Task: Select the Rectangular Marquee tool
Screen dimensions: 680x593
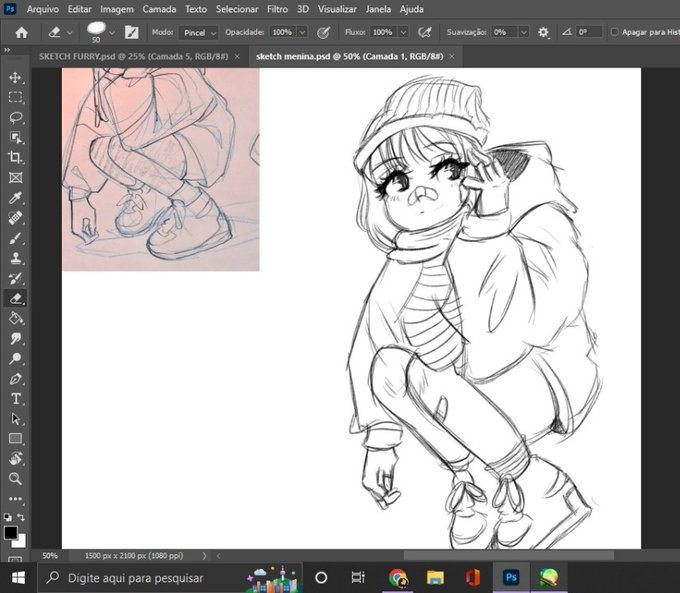Action: 16,98
